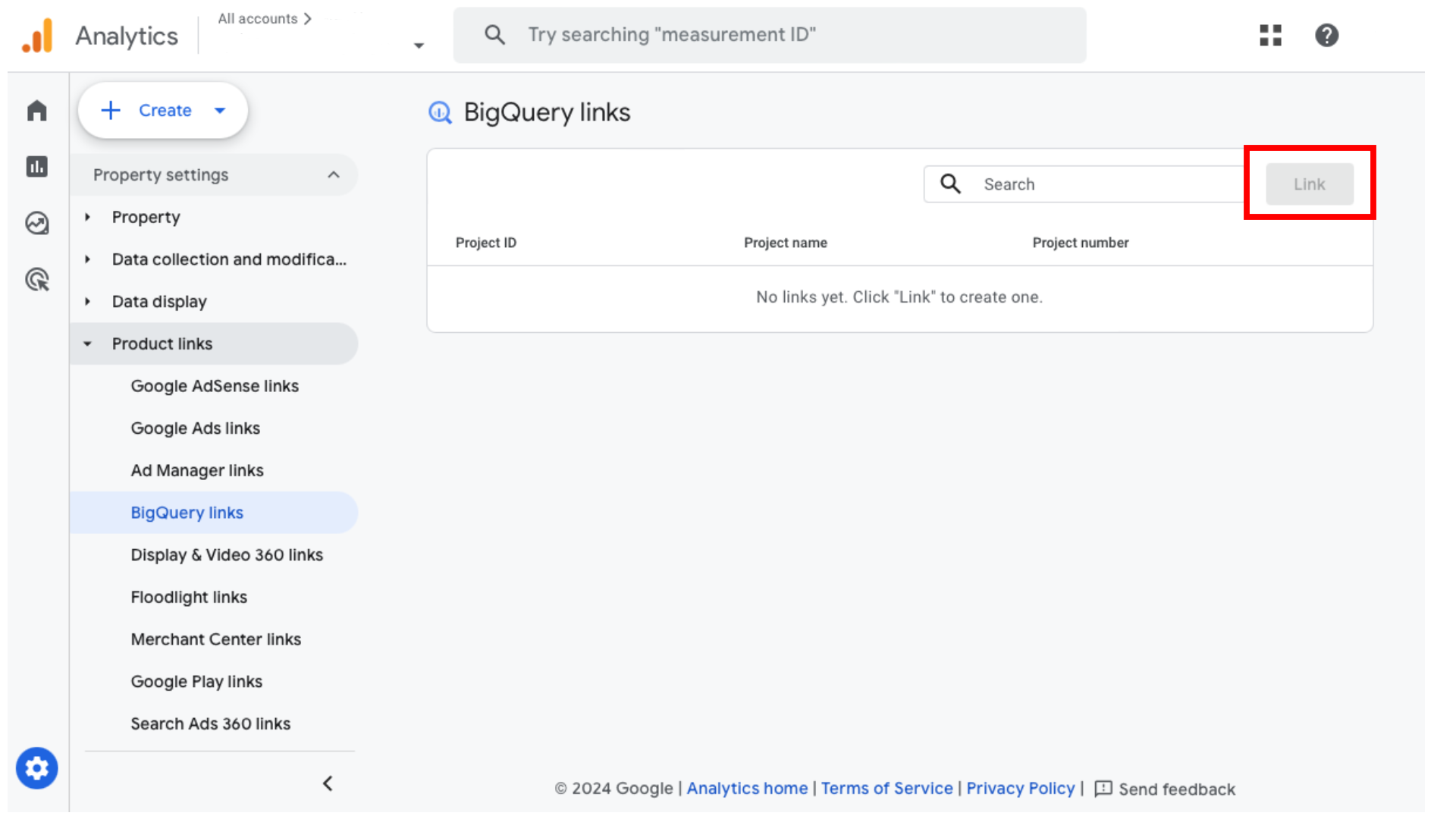Click the plus icon on Create

(x=111, y=111)
